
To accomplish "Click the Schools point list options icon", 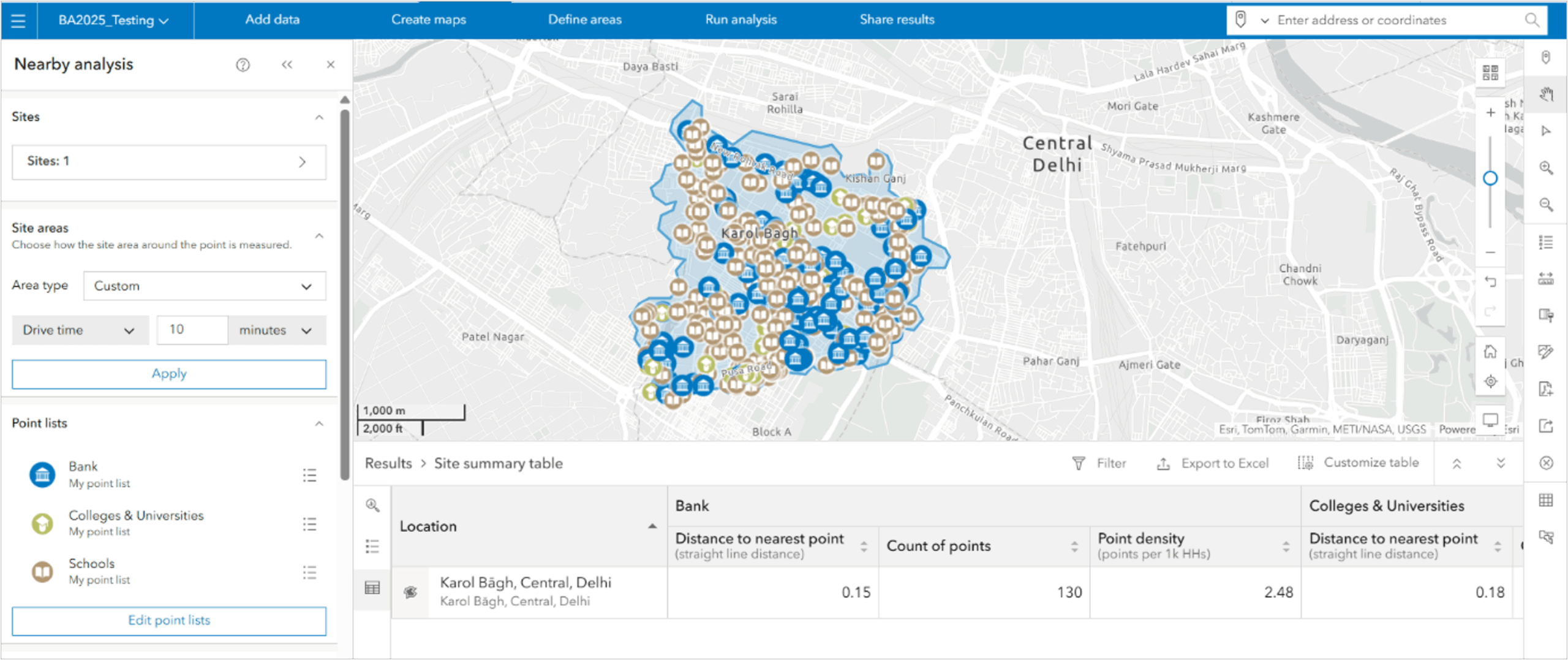I will (309, 572).
